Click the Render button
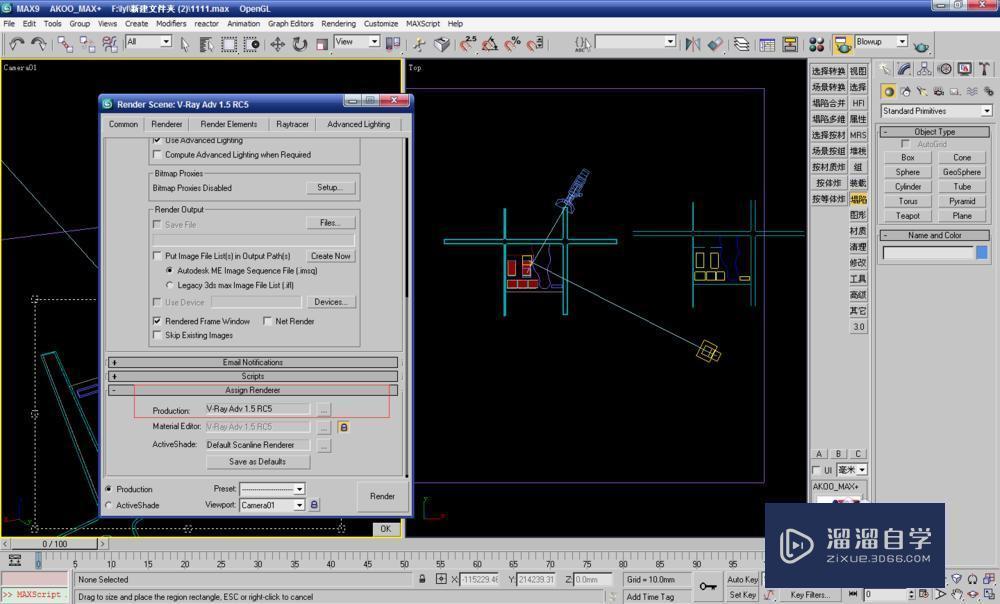Viewport: 1000px width, 604px height. point(382,496)
